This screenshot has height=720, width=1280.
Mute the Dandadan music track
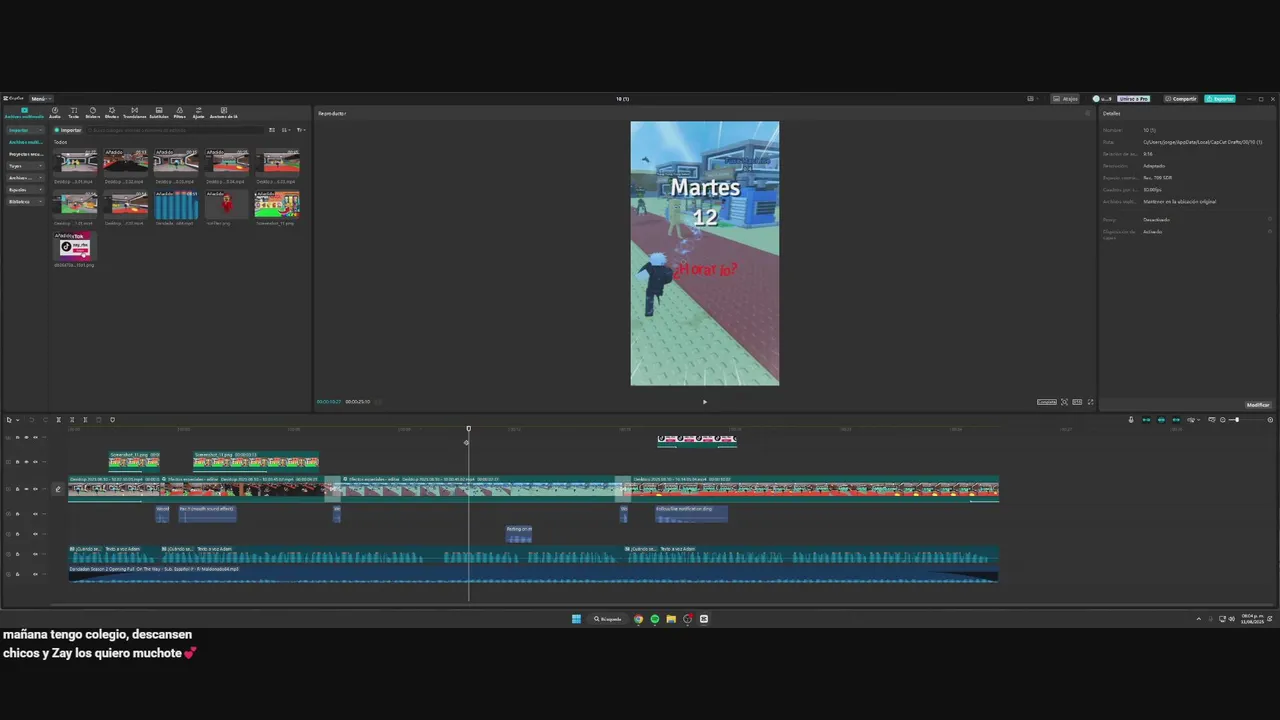pos(35,574)
